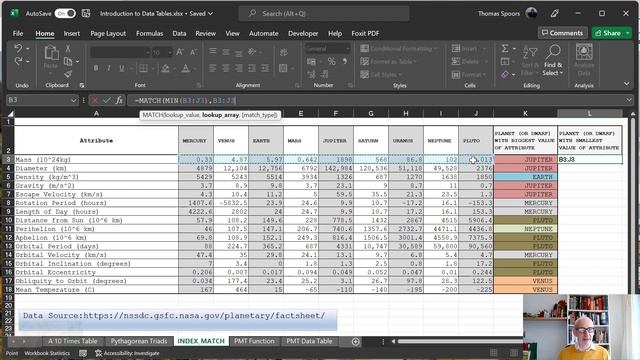Click the Wrap Text icon
This screenshot has width=640, height=360.
tap(284, 52)
